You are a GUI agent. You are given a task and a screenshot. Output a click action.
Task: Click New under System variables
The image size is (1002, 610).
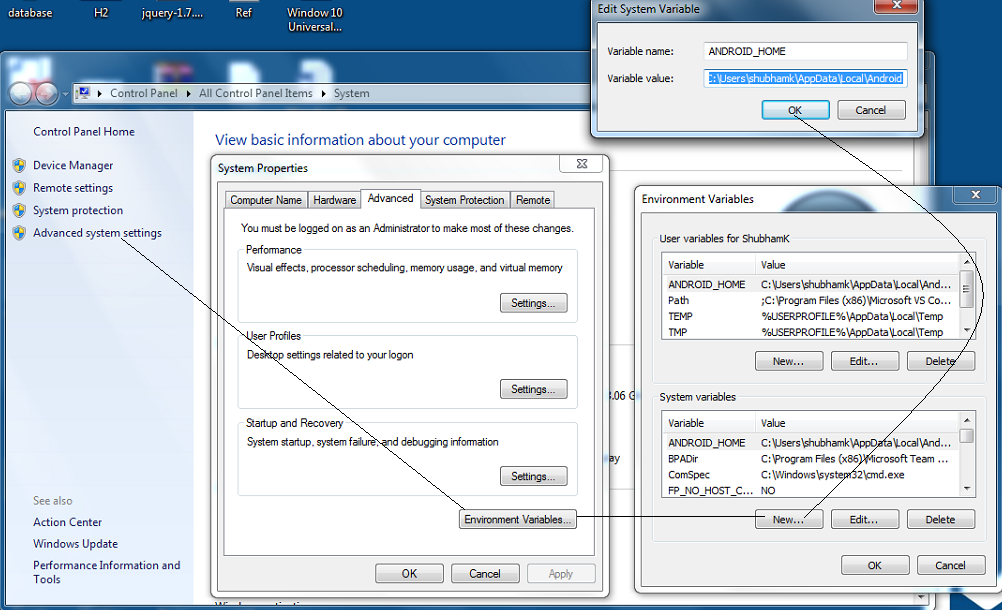click(x=789, y=519)
